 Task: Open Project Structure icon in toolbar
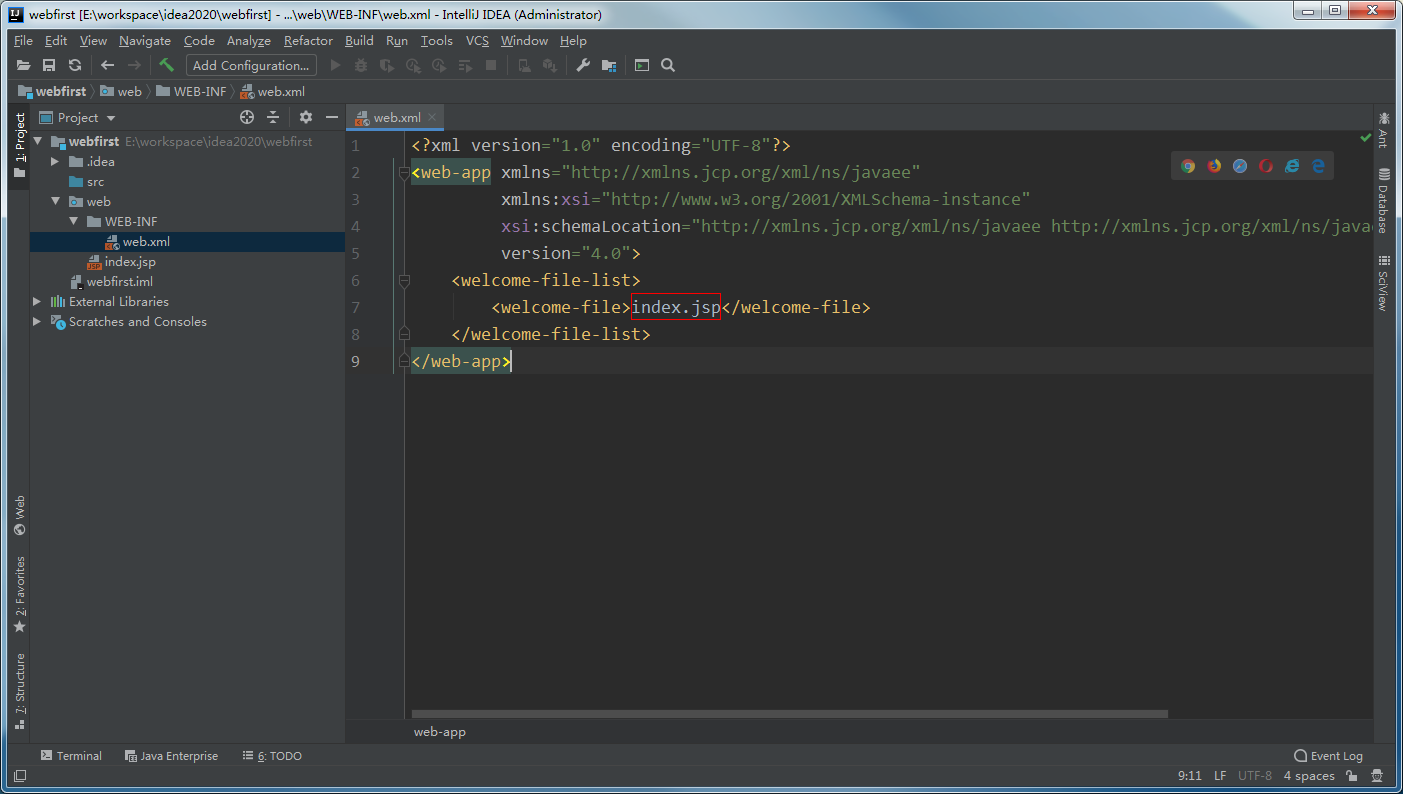point(609,65)
